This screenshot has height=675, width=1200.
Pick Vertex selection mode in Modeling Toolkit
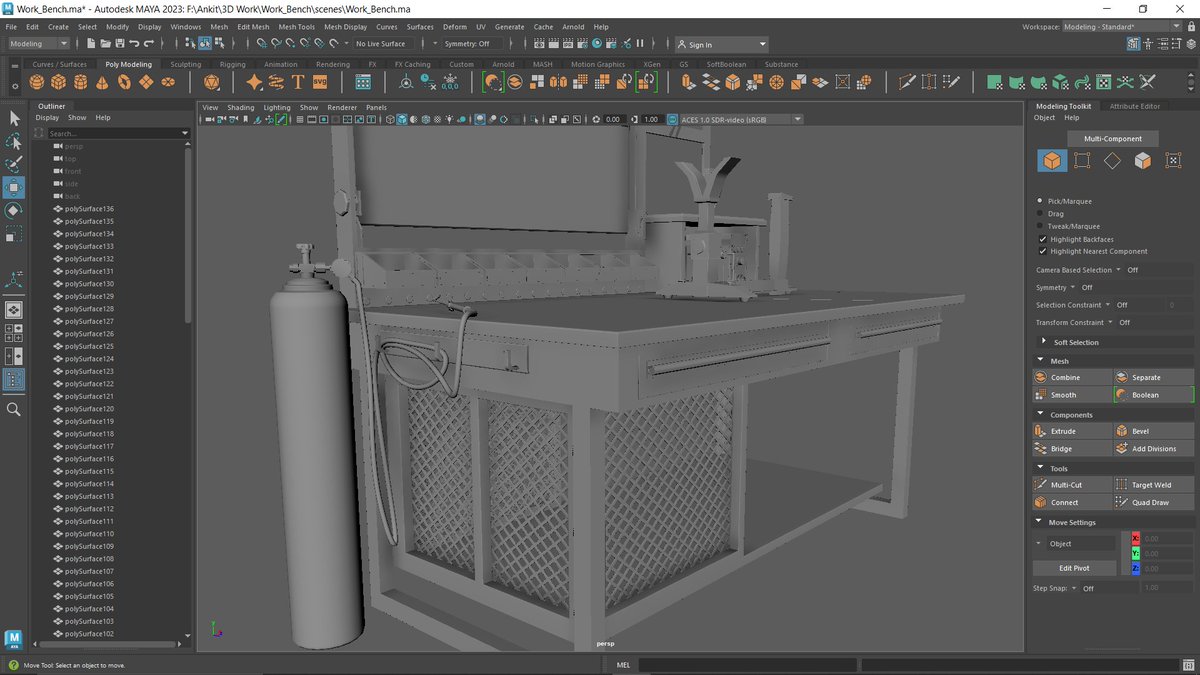1082,160
